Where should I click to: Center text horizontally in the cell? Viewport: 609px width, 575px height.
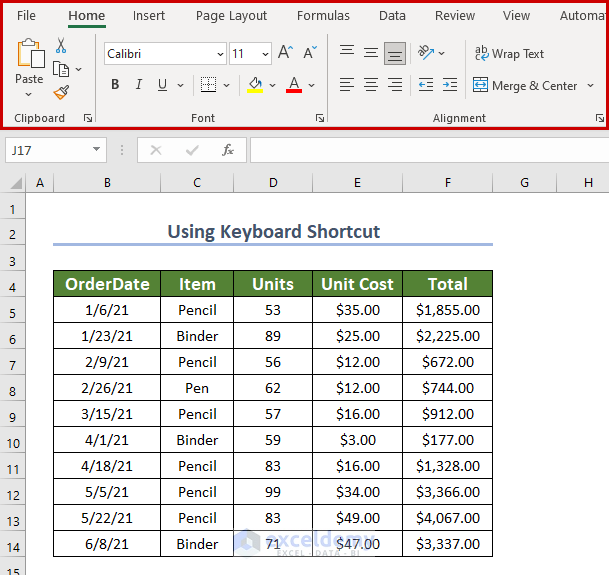click(371, 85)
